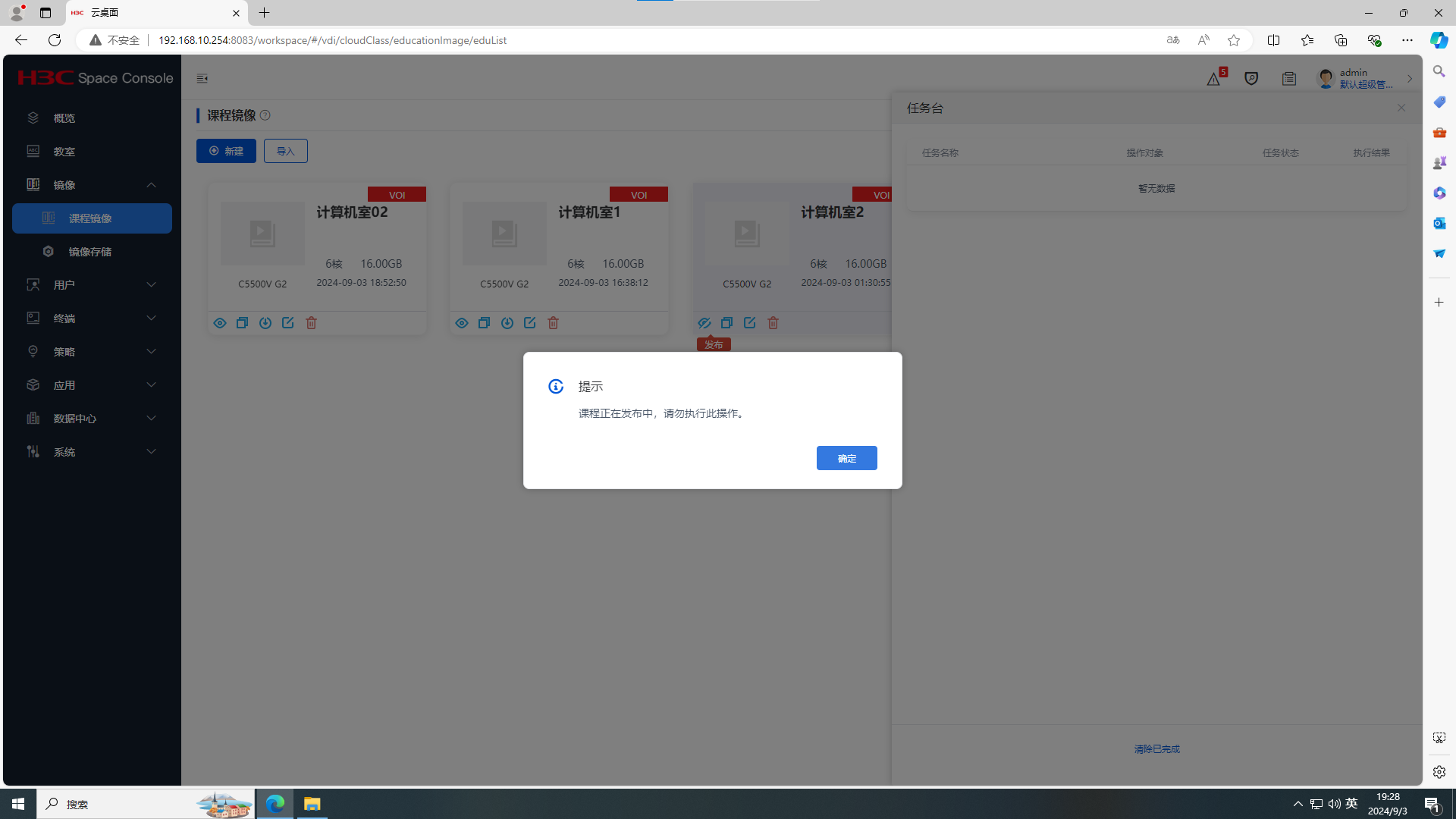Click the 清除已完成 link in the task panel

coord(1156,749)
